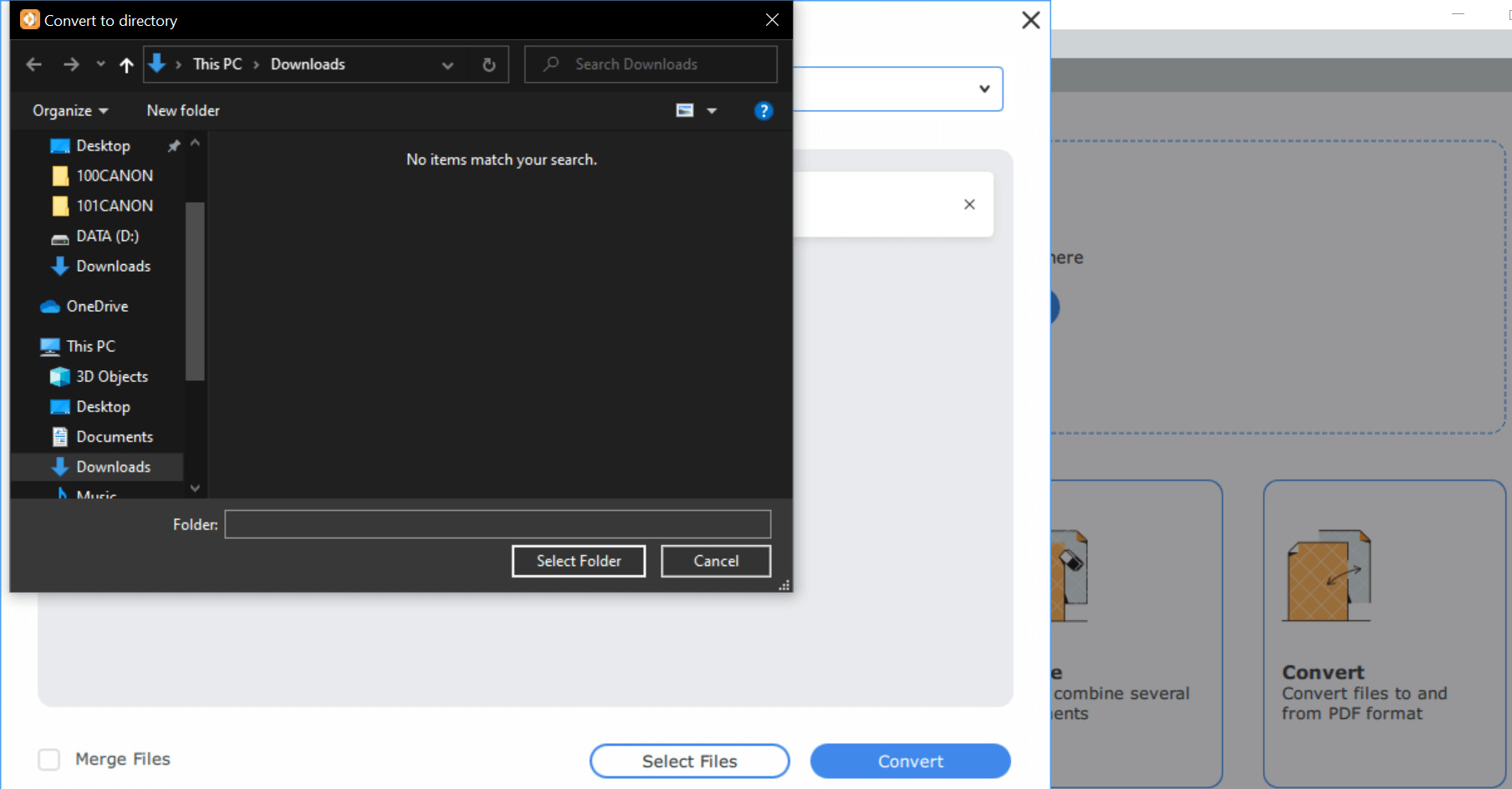Viewport: 1512px width, 789px height.
Task: Open the Organize dropdown menu
Action: pos(68,109)
